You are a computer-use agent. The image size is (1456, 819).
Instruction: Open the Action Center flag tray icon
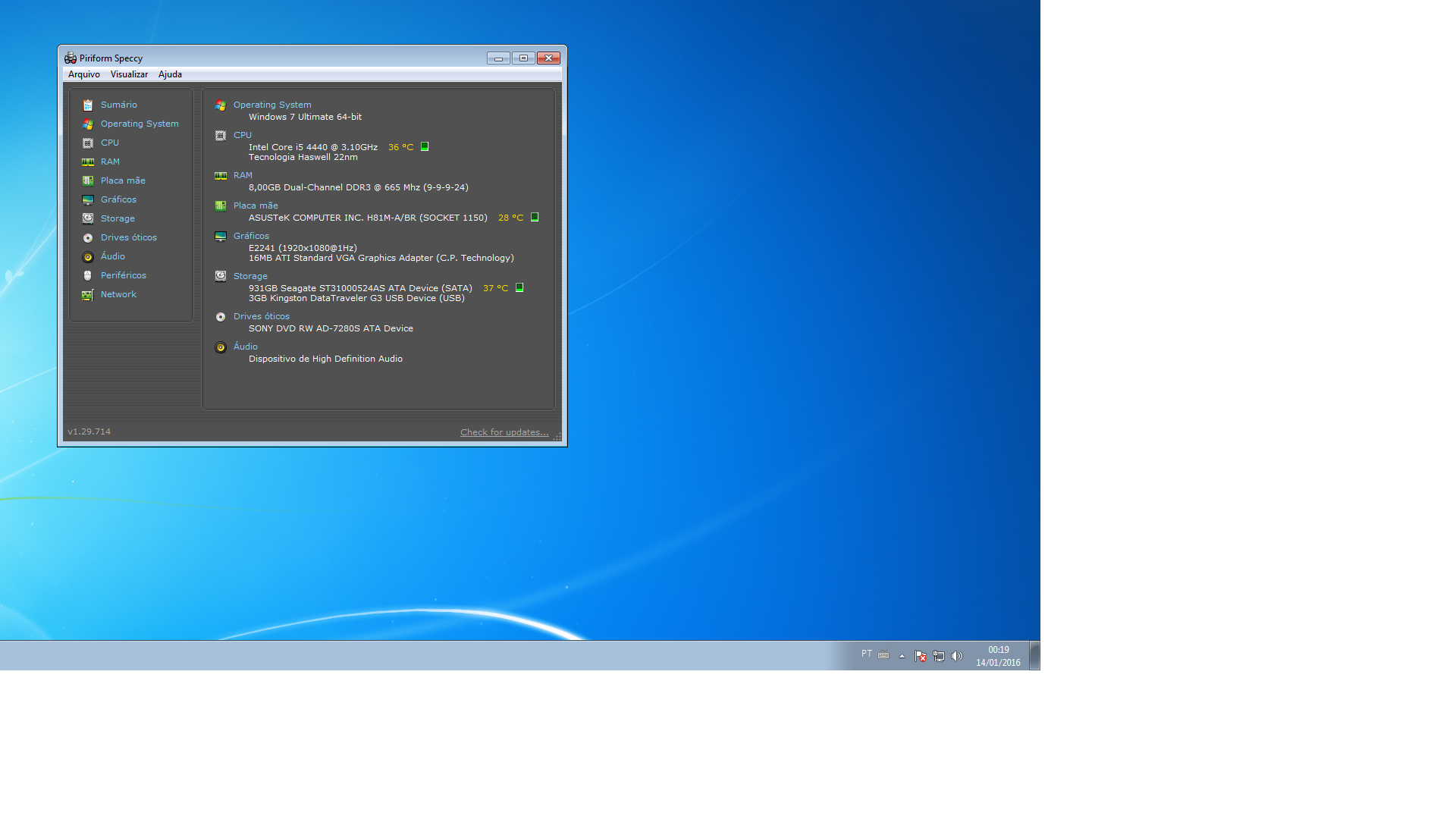(x=921, y=656)
